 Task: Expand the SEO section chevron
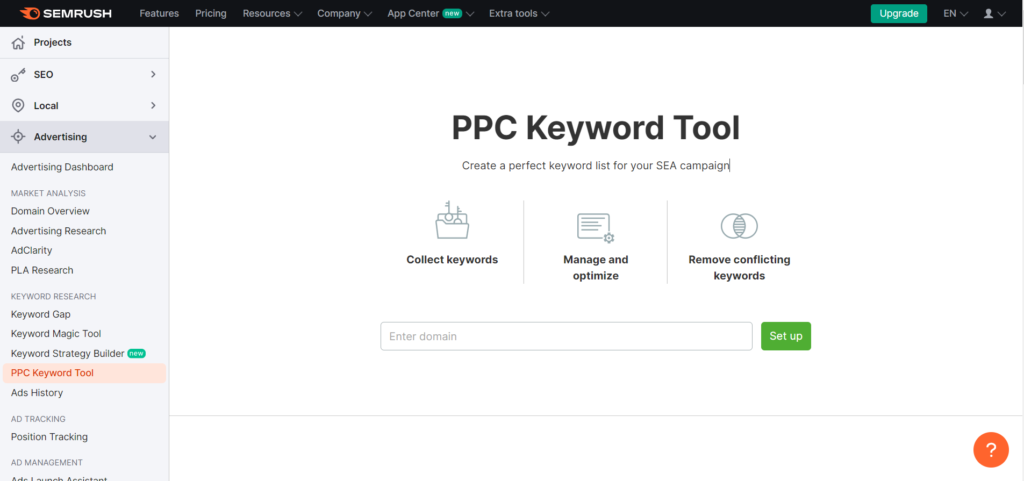click(x=153, y=74)
